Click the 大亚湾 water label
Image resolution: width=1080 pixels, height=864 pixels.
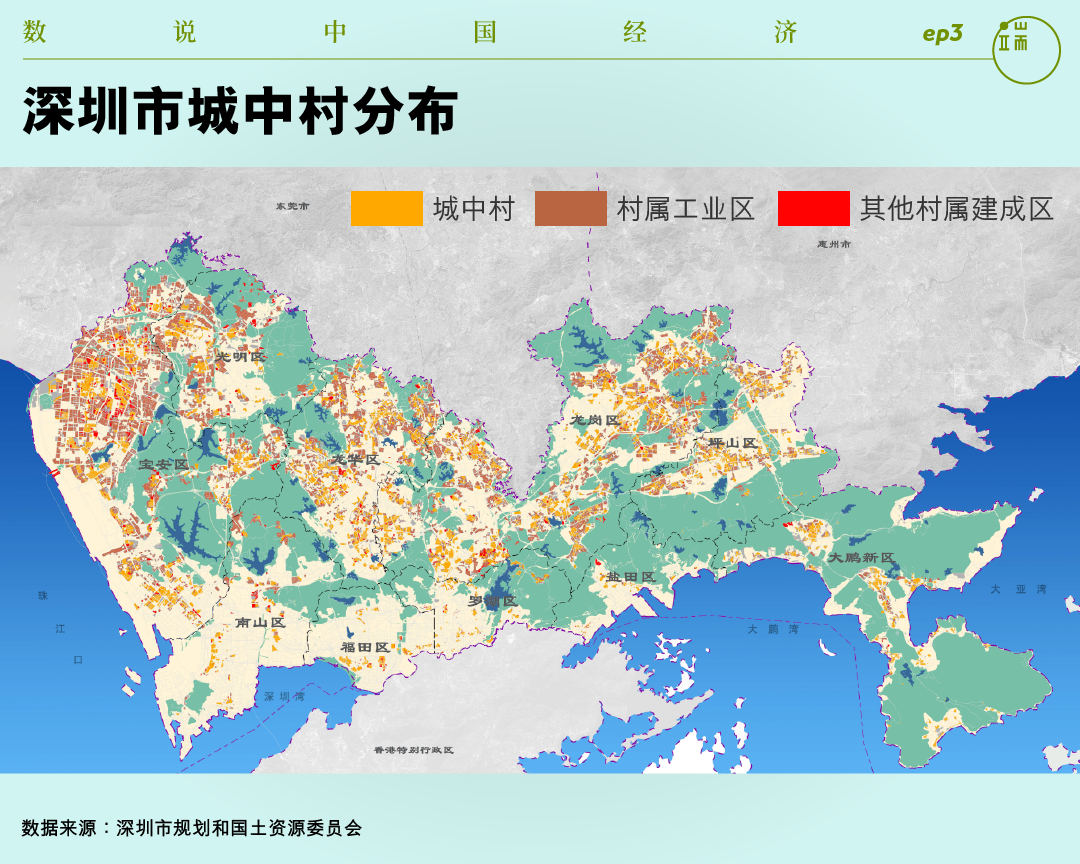click(1019, 589)
